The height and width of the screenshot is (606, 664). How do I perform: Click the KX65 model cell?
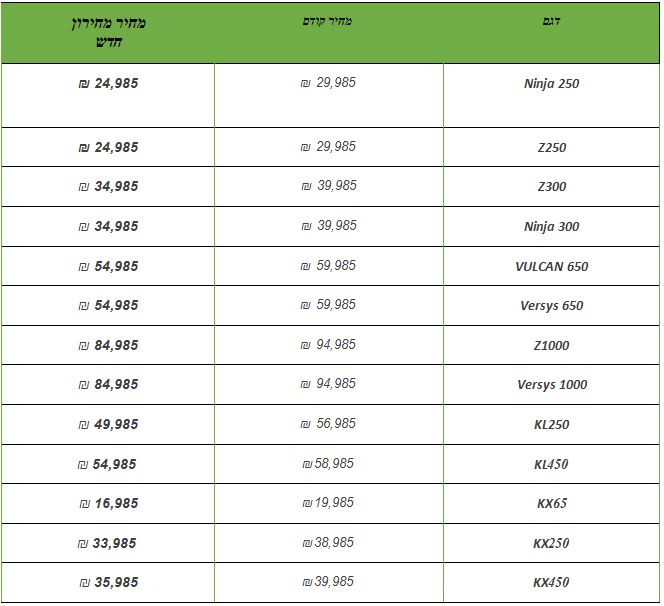tap(551, 504)
